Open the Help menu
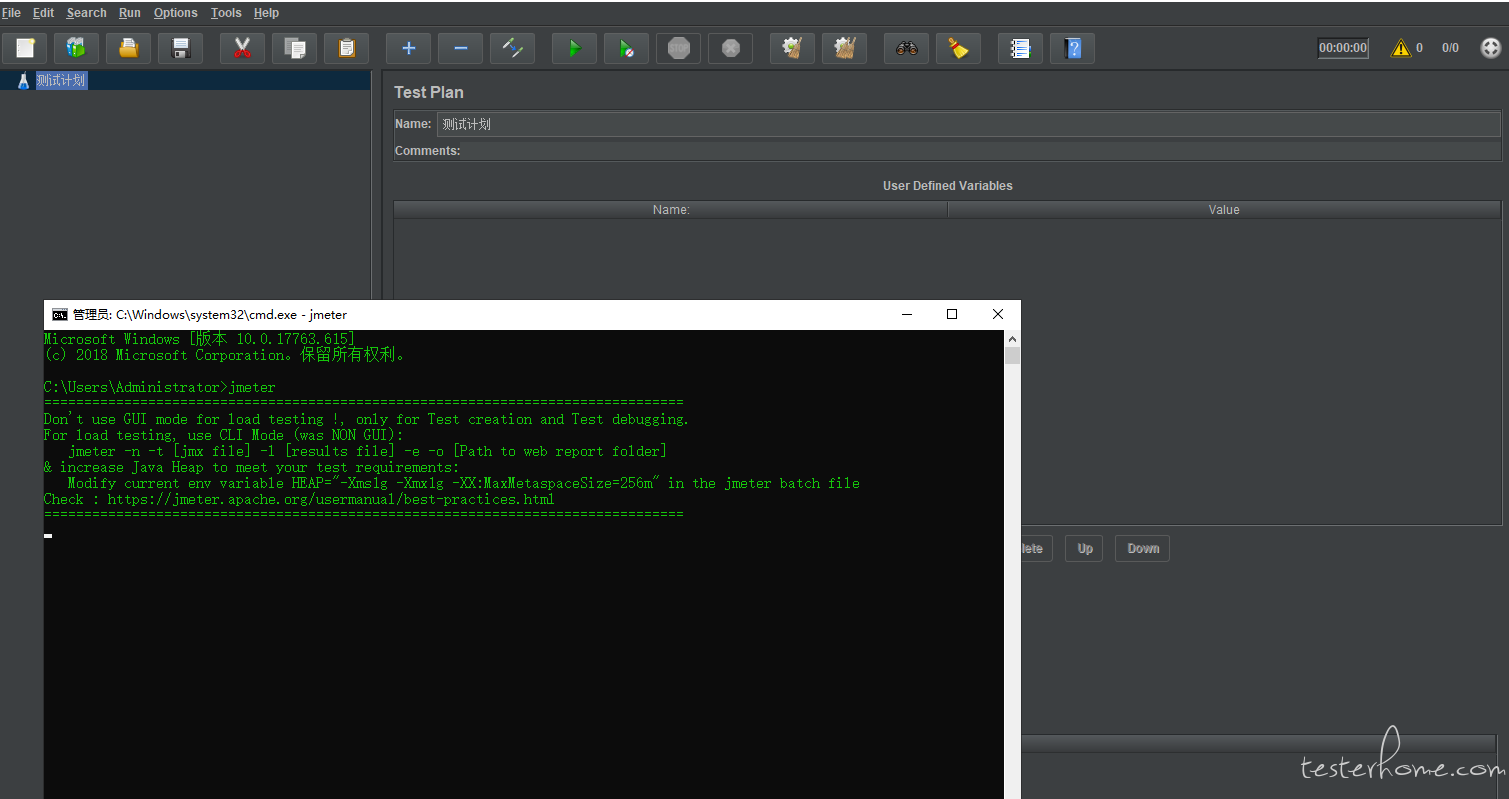 pyautogui.click(x=266, y=13)
